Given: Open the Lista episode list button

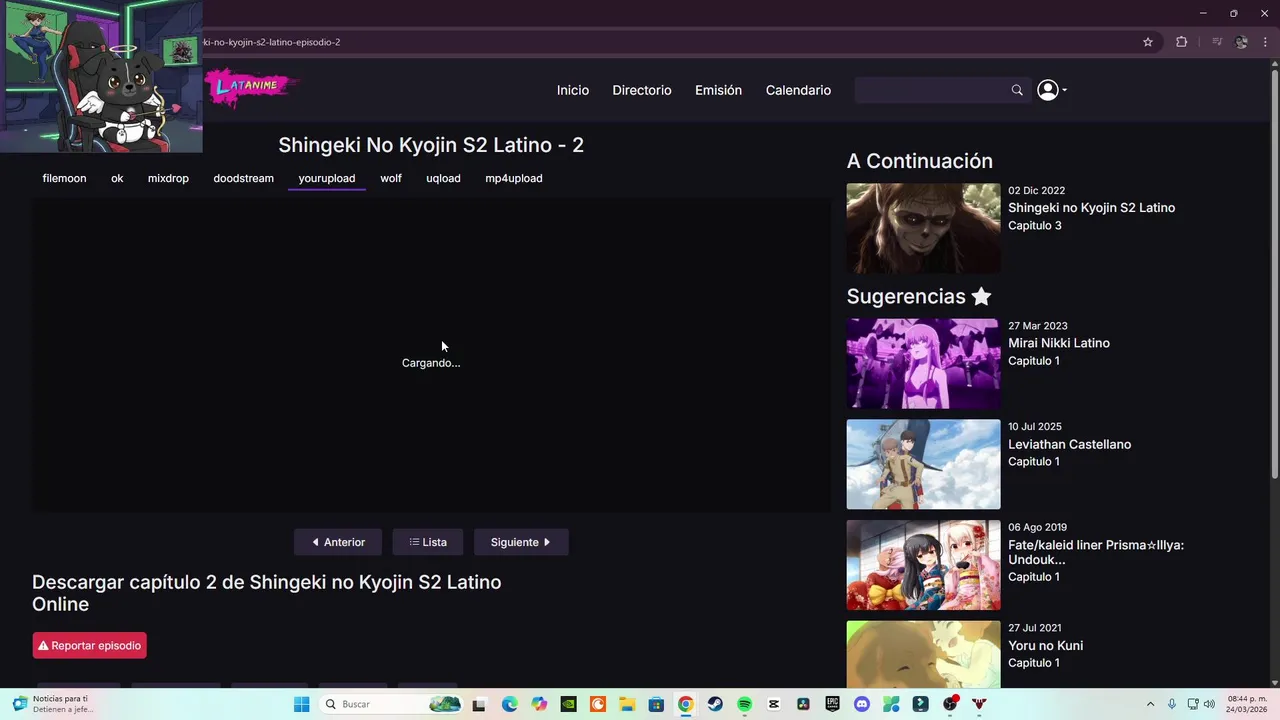Looking at the screenshot, I should coord(428,542).
